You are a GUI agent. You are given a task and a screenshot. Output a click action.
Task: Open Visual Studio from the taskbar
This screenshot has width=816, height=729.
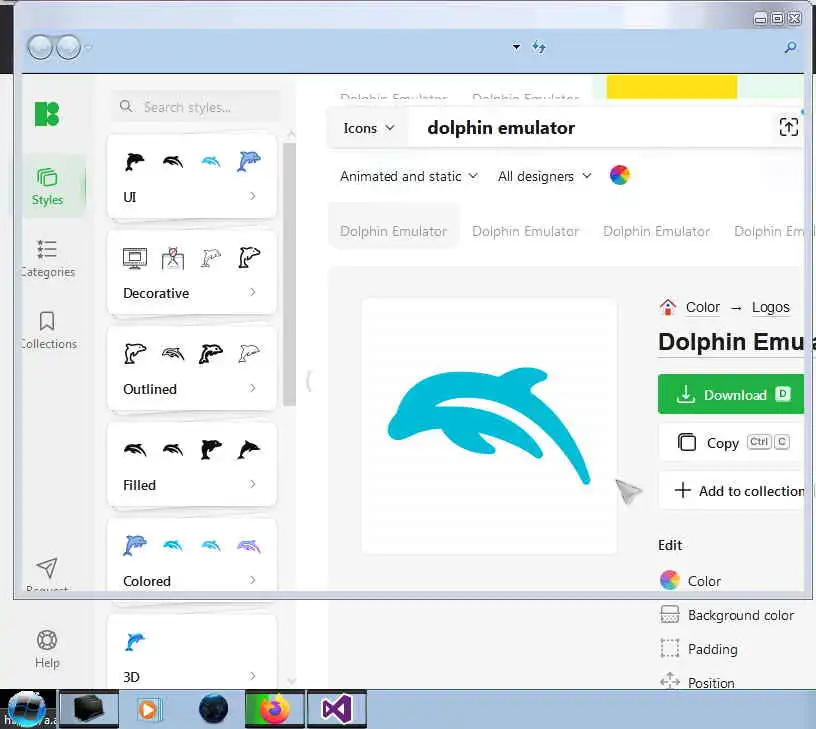pos(337,709)
